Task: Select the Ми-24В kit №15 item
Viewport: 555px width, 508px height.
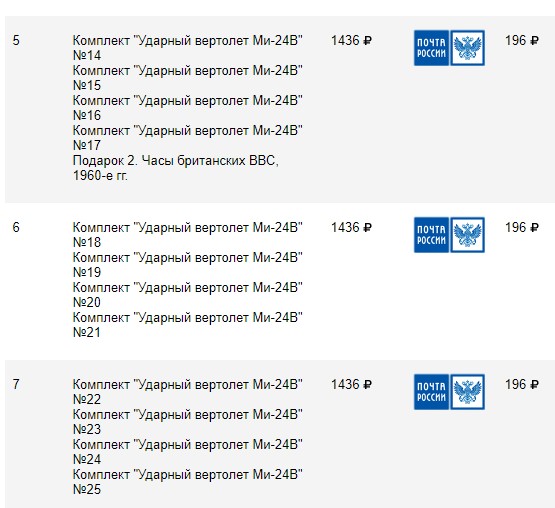Action: coord(188,78)
